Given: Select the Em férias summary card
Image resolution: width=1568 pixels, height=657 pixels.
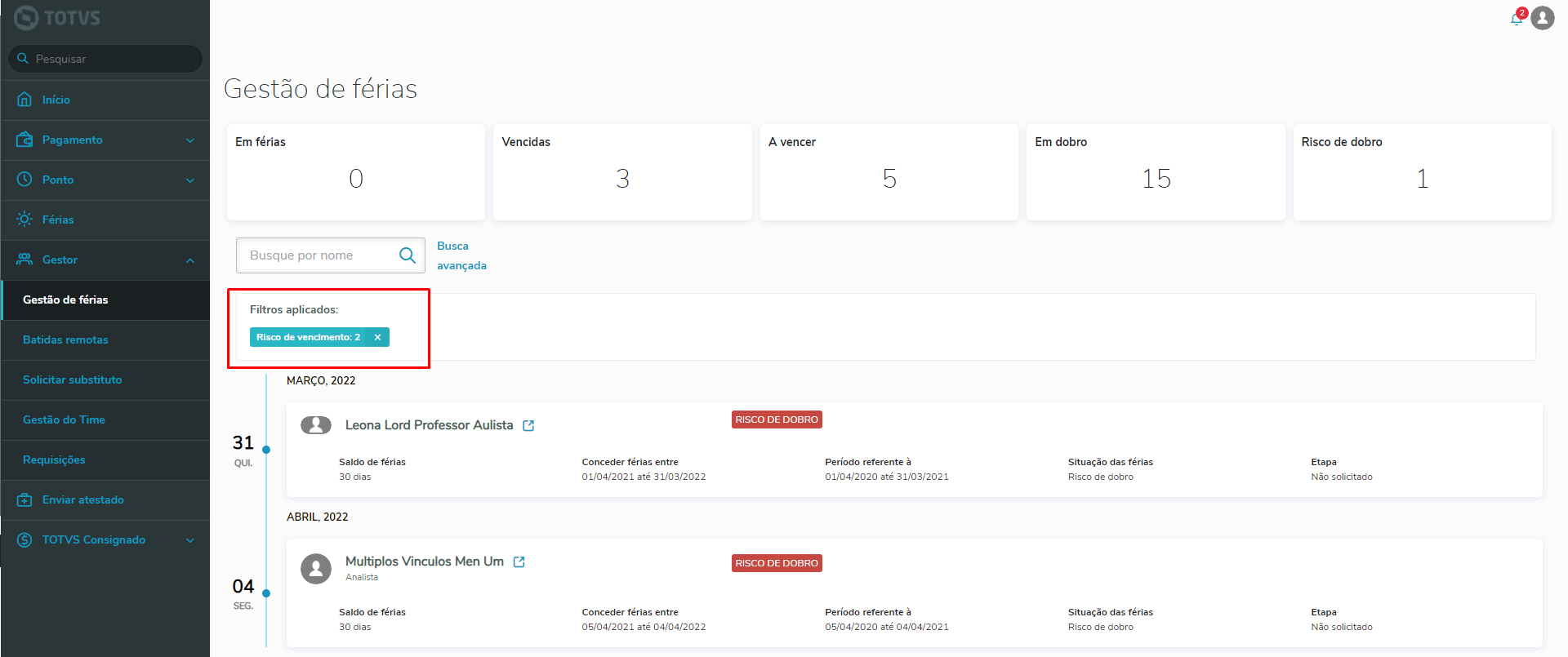Looking at the screenshot, I should [356, 172].
